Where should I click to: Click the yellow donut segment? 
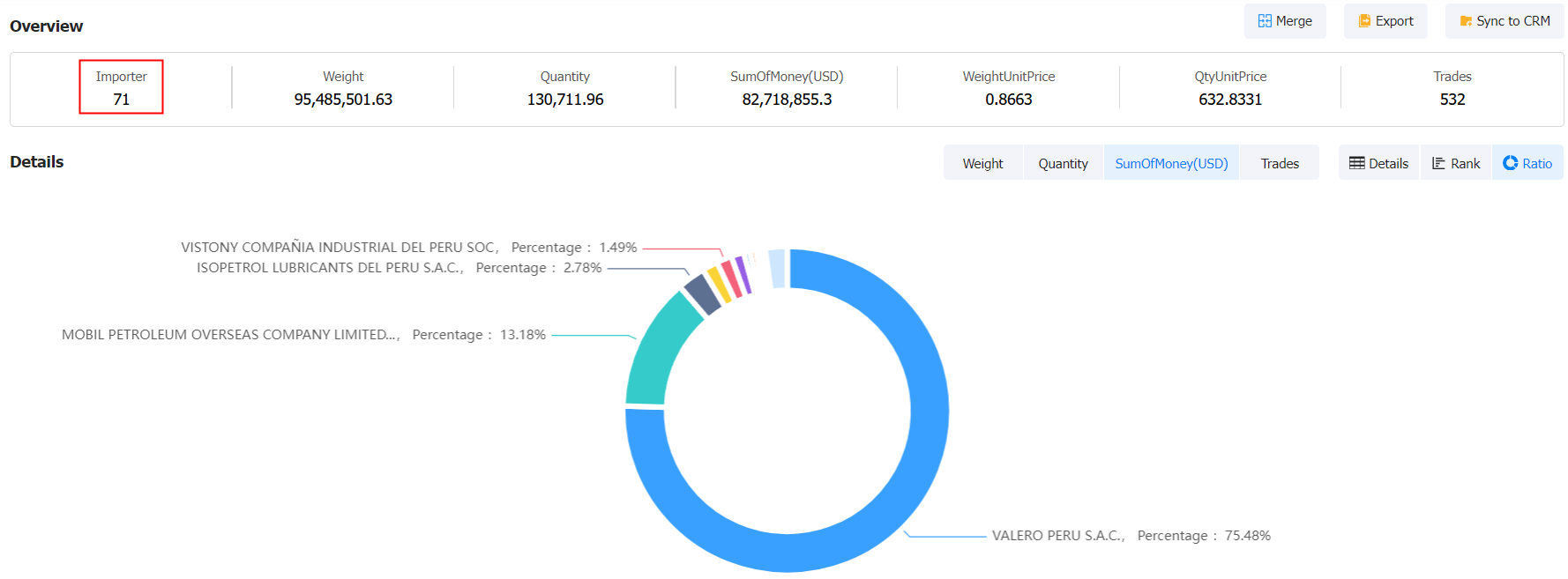(720, 286)
